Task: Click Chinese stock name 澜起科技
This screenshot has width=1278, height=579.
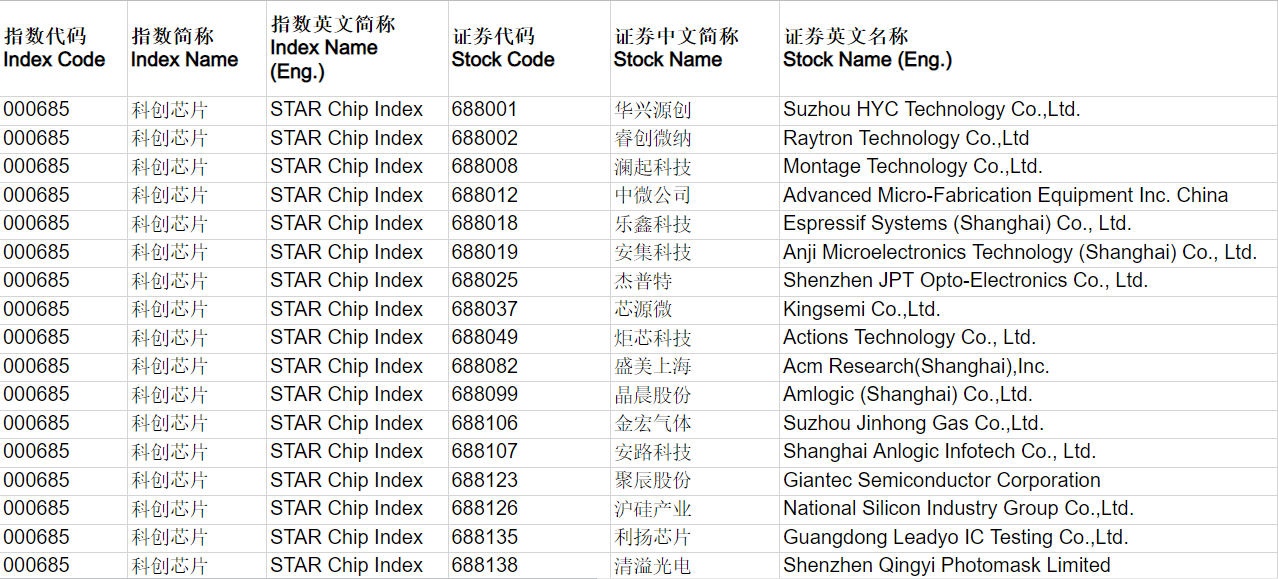Action: pos(653,166)
